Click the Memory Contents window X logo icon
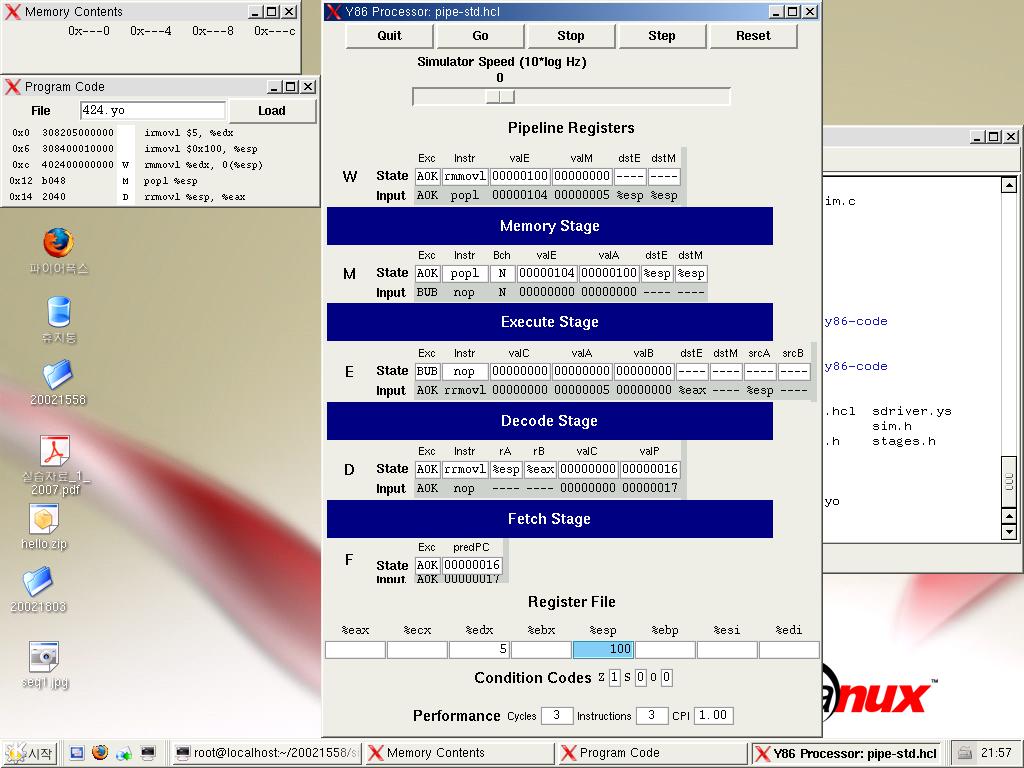1024x768 pixels. (x=12, y=11)
